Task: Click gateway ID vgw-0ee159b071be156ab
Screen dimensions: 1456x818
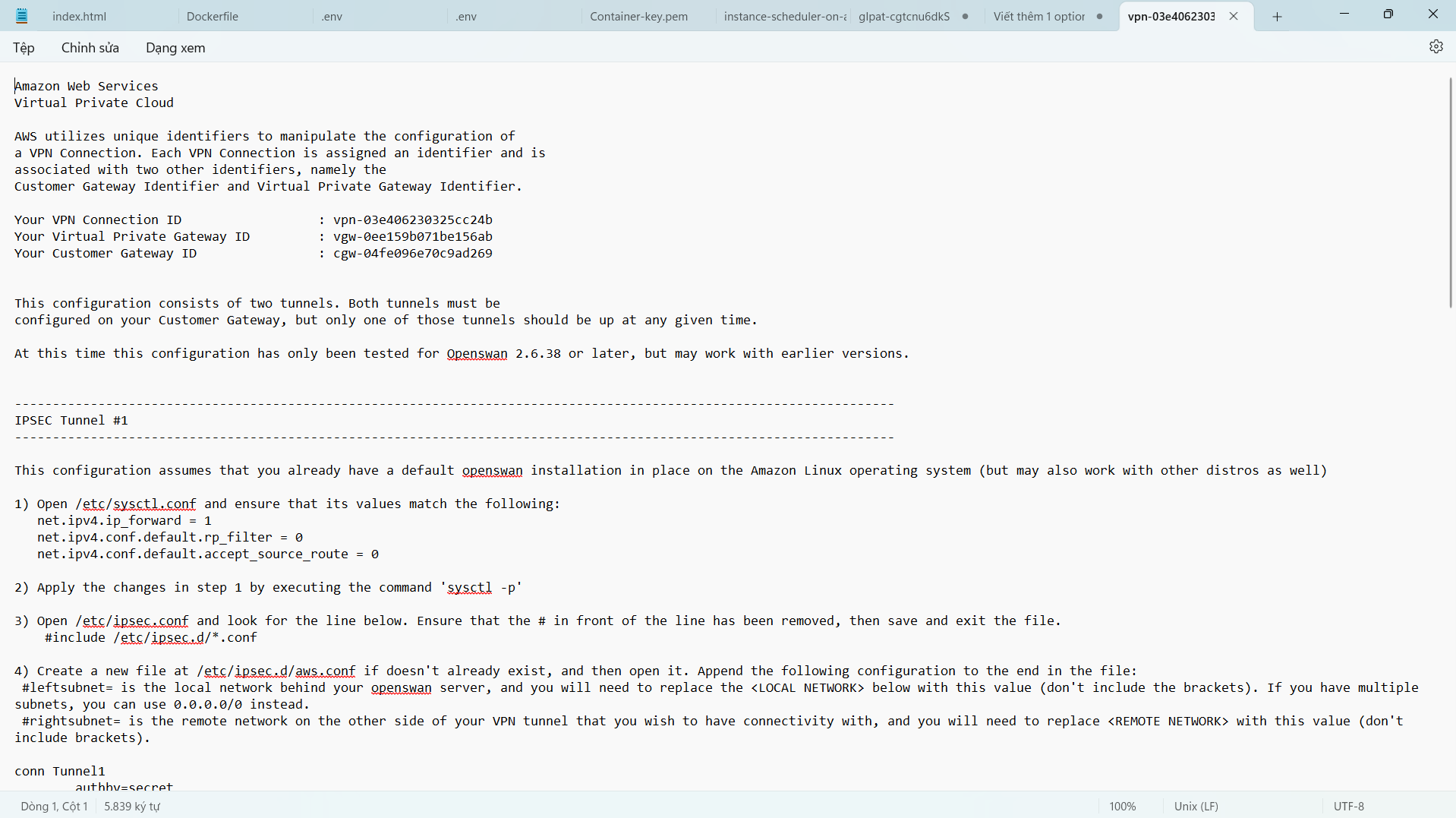Action: 413,236
